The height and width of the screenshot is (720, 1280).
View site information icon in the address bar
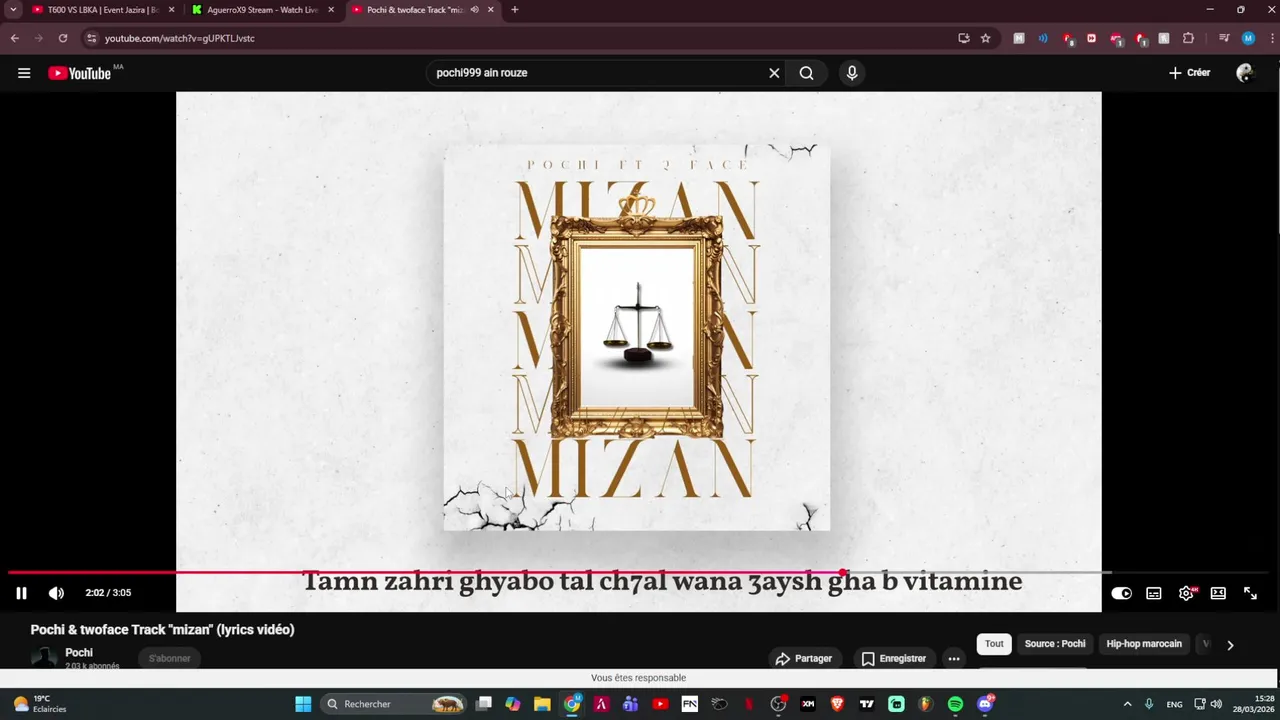click(92, 38)
